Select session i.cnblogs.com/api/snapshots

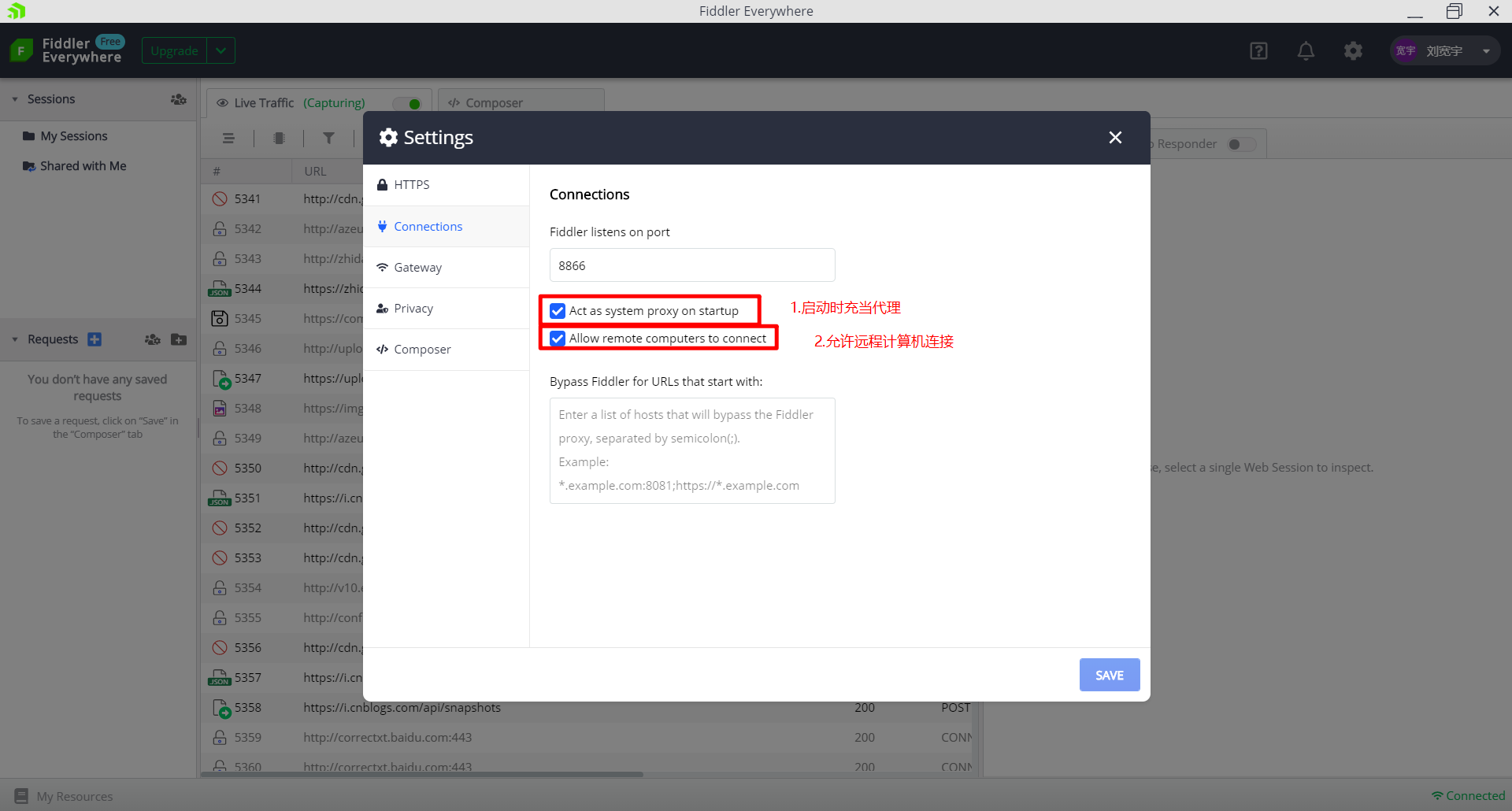pyautogui.click(x=587, y=708)
